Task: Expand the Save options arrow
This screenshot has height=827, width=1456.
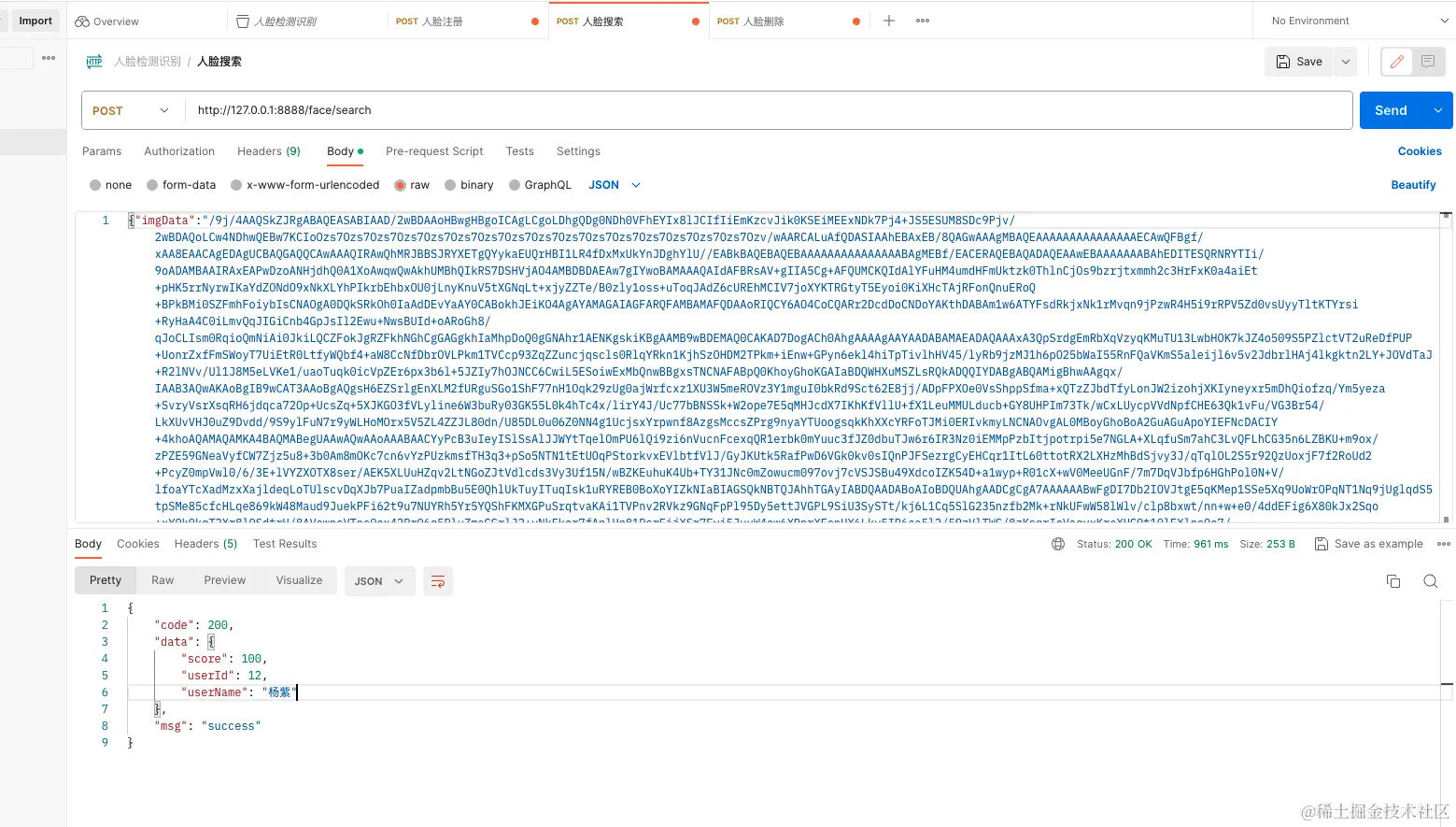Action: [x=1346, y=62]
